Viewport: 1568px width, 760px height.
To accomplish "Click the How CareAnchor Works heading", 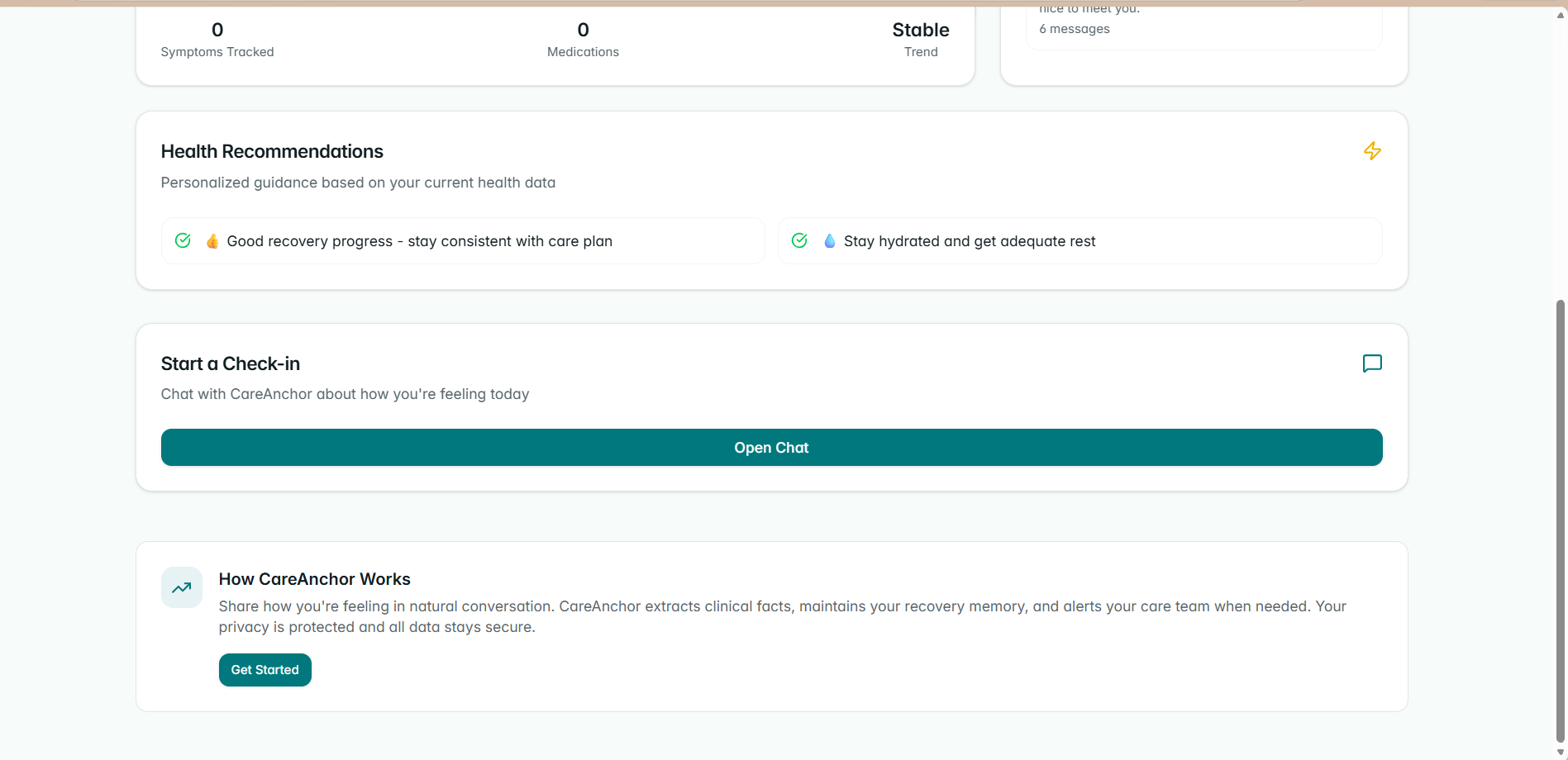I will (x=314, y=579).
